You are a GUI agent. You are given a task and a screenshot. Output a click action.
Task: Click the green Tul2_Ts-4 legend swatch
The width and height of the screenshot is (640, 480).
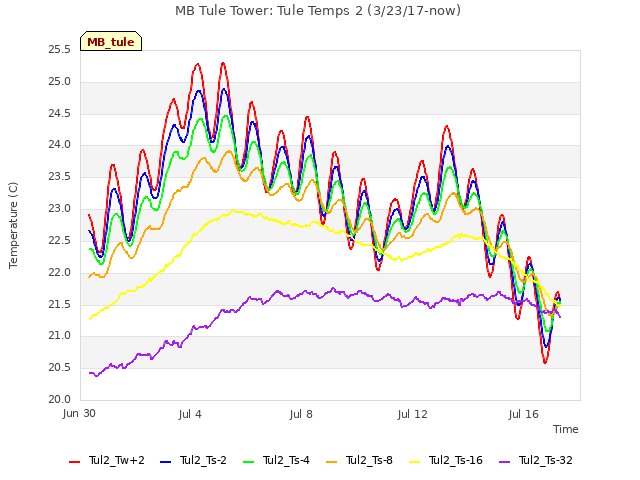[248, 462]
